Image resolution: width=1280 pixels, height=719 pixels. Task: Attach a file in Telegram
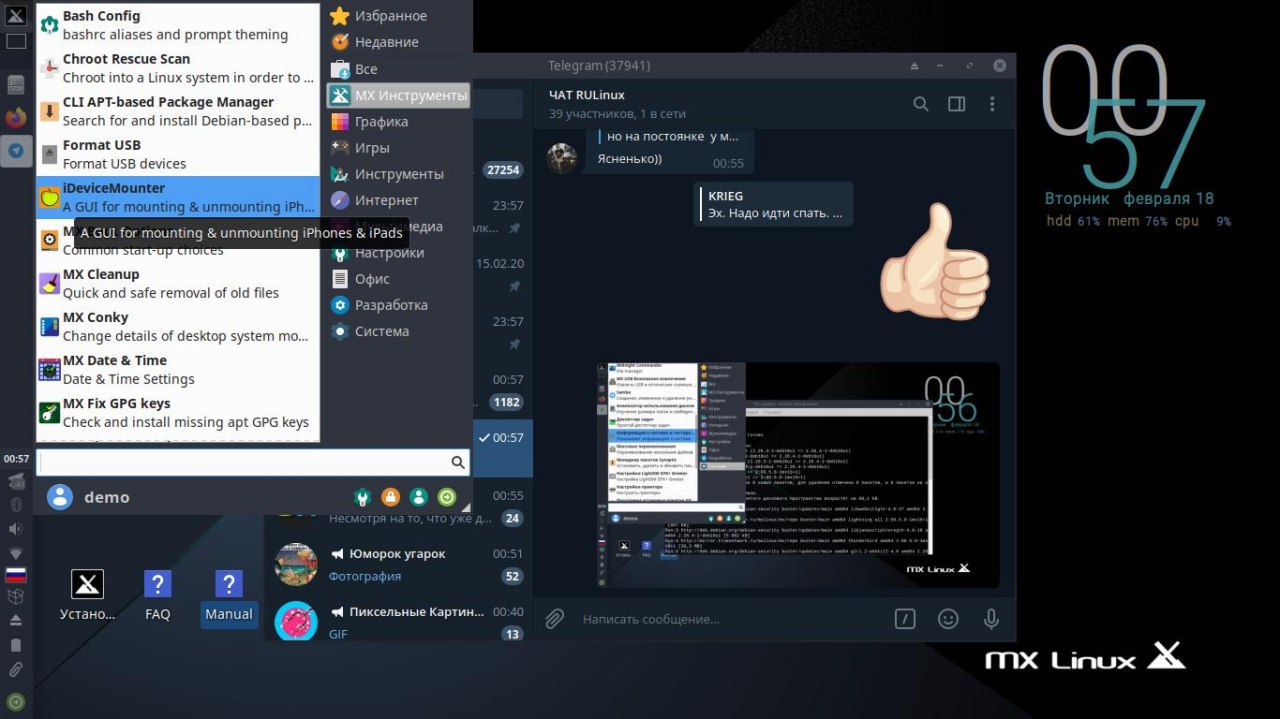(555, 619)
